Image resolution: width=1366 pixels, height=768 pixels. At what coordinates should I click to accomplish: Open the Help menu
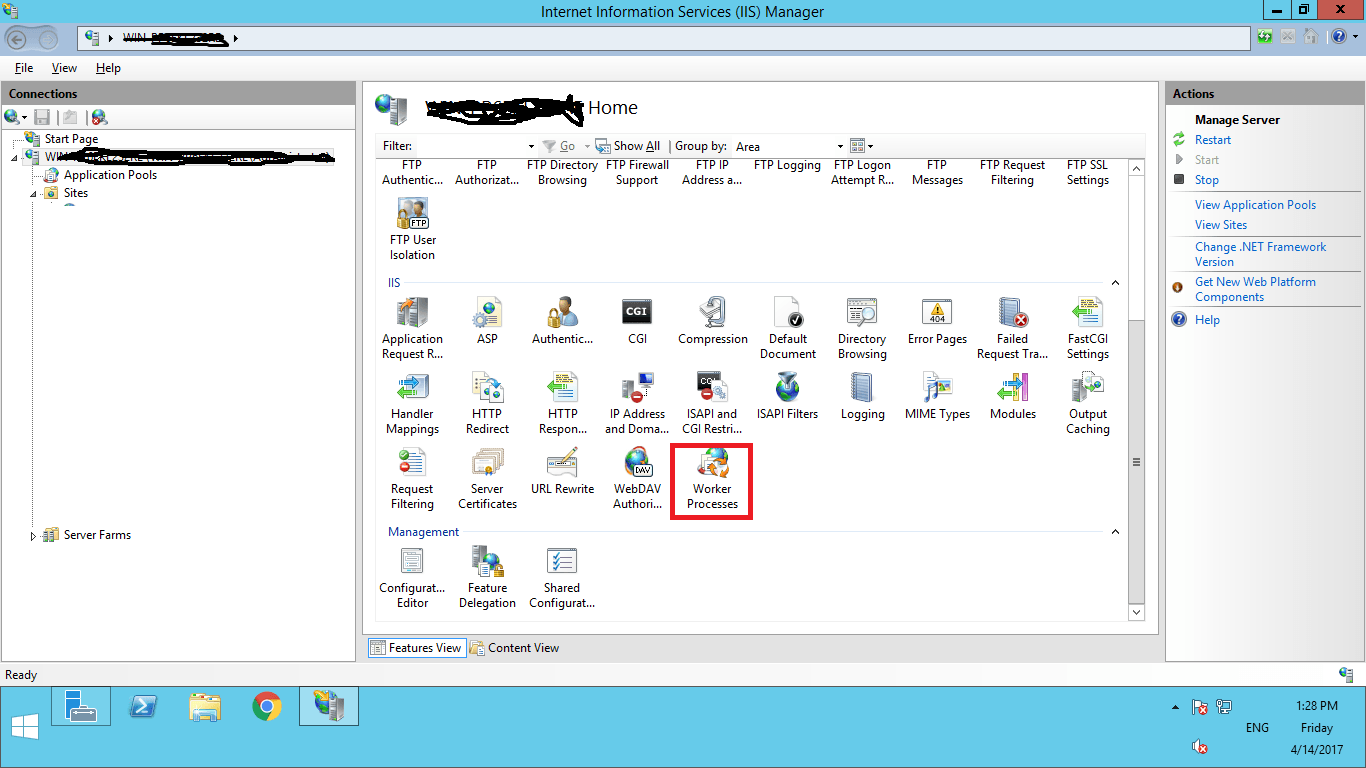click(x=108, y=68)
